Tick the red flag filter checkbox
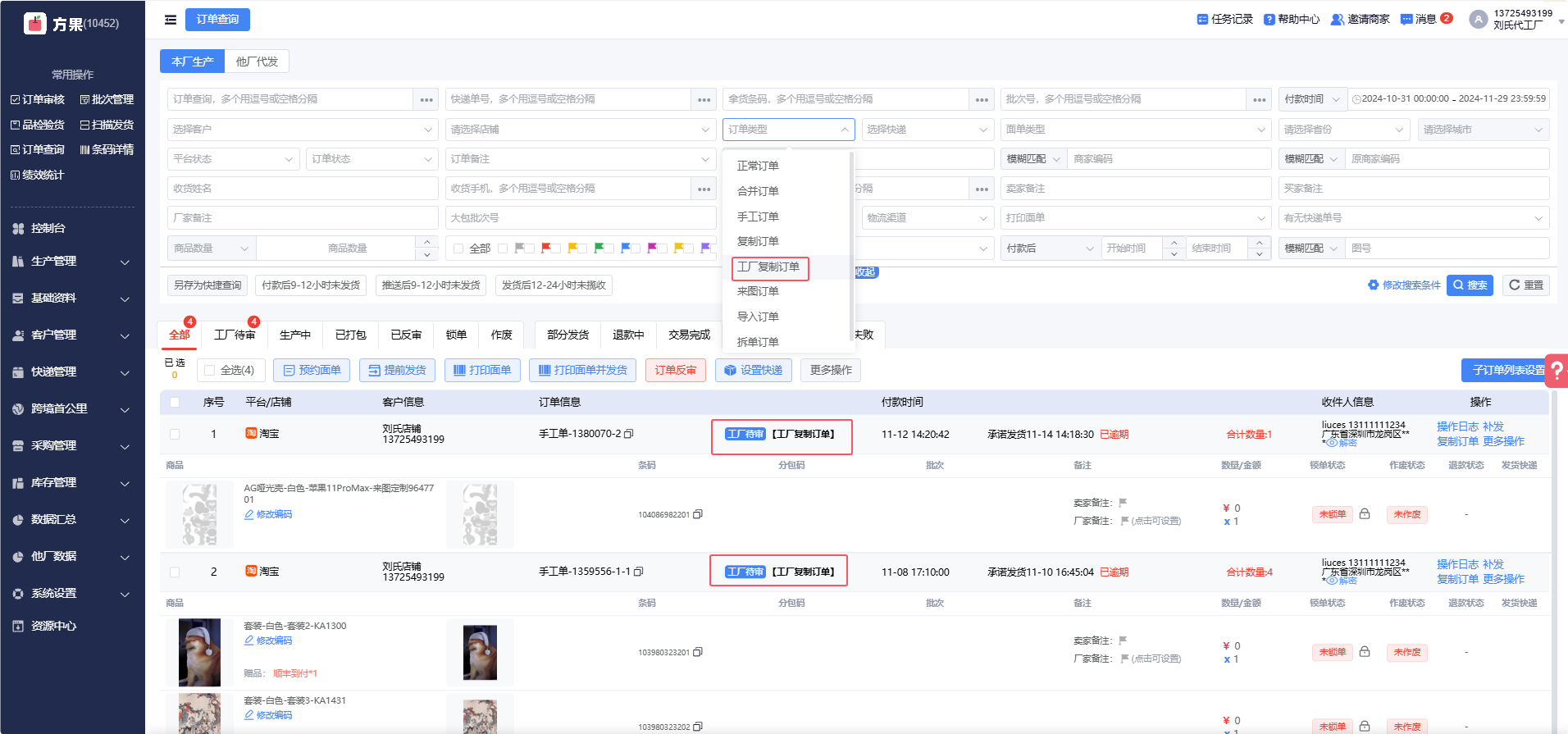This screenshot has width=1568, height=734. 530,248
